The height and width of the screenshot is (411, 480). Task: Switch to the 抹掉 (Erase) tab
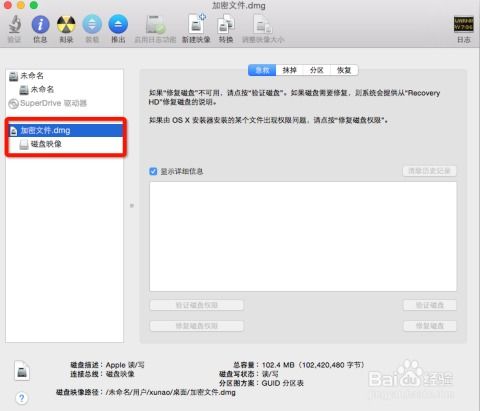tap(289, 70)
